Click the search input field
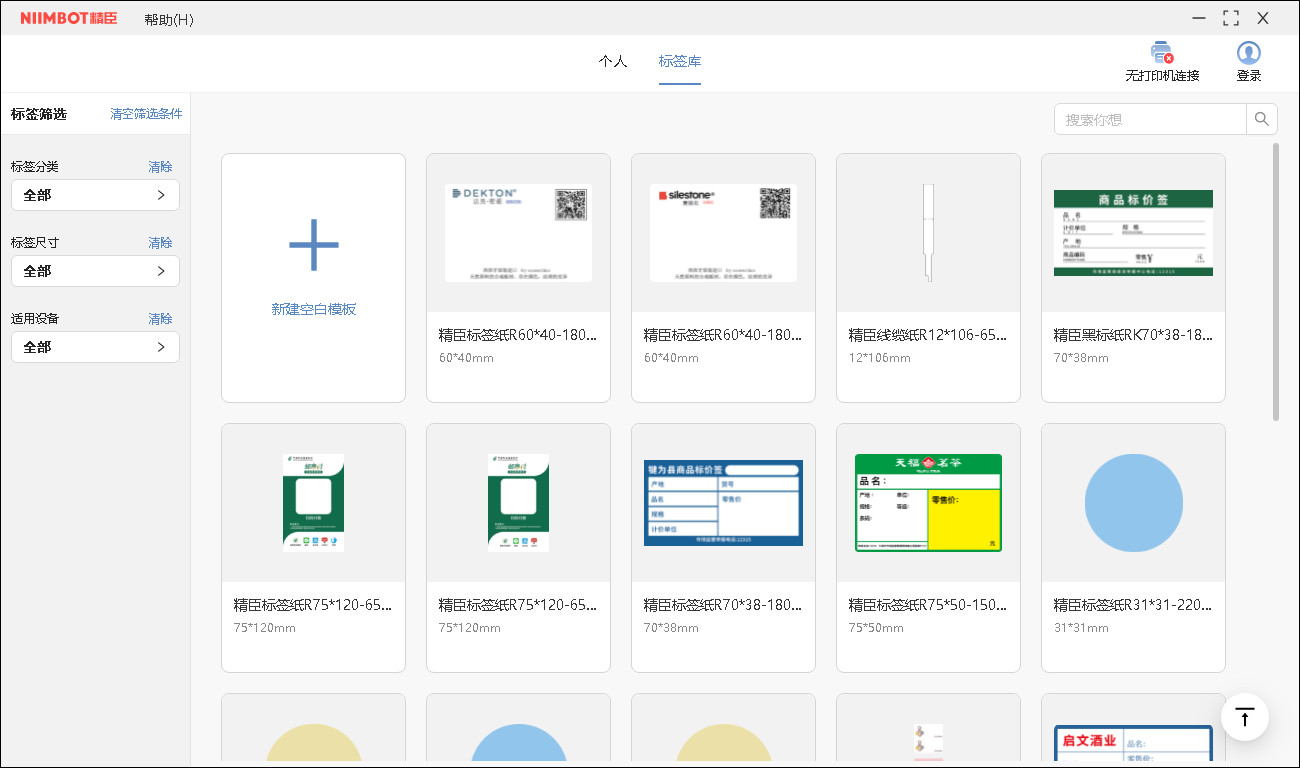1300x768 pixels. pos(1150,119)
